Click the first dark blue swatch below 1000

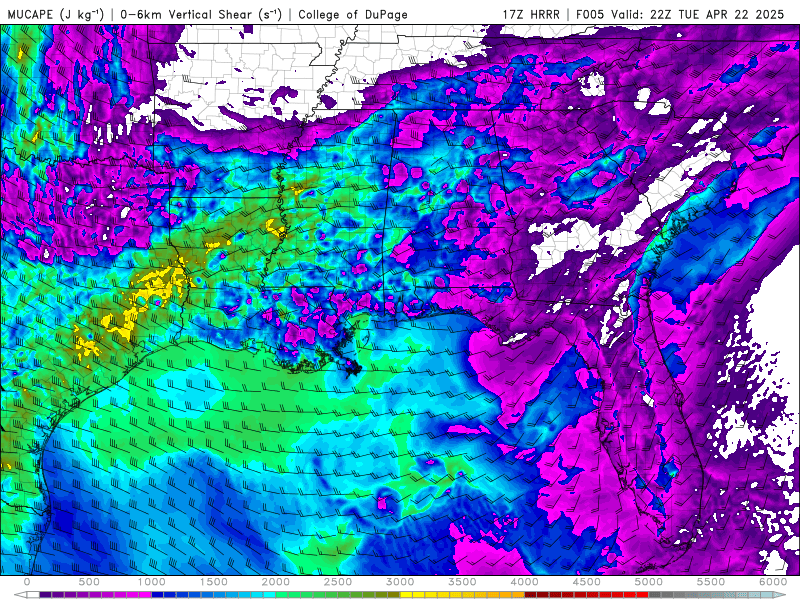click(x=158, y=594)
